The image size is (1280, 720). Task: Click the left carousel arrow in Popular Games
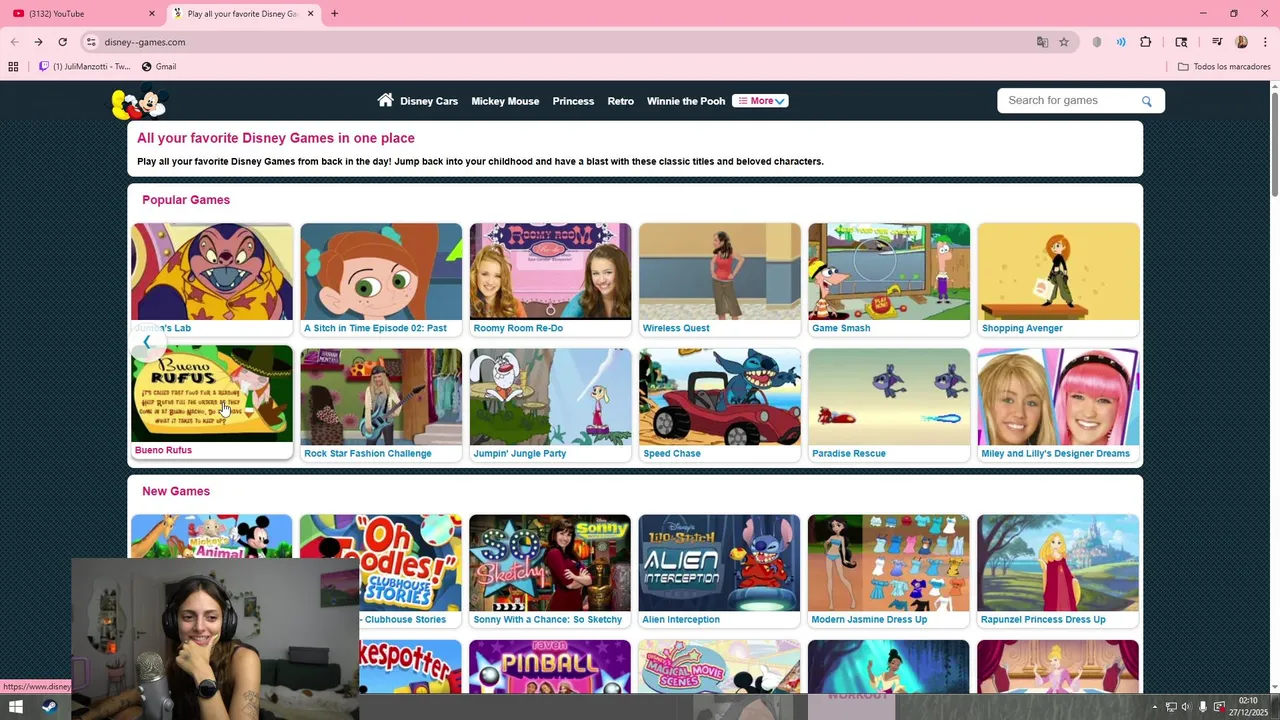pyautogui.click(x=147, y=342)
